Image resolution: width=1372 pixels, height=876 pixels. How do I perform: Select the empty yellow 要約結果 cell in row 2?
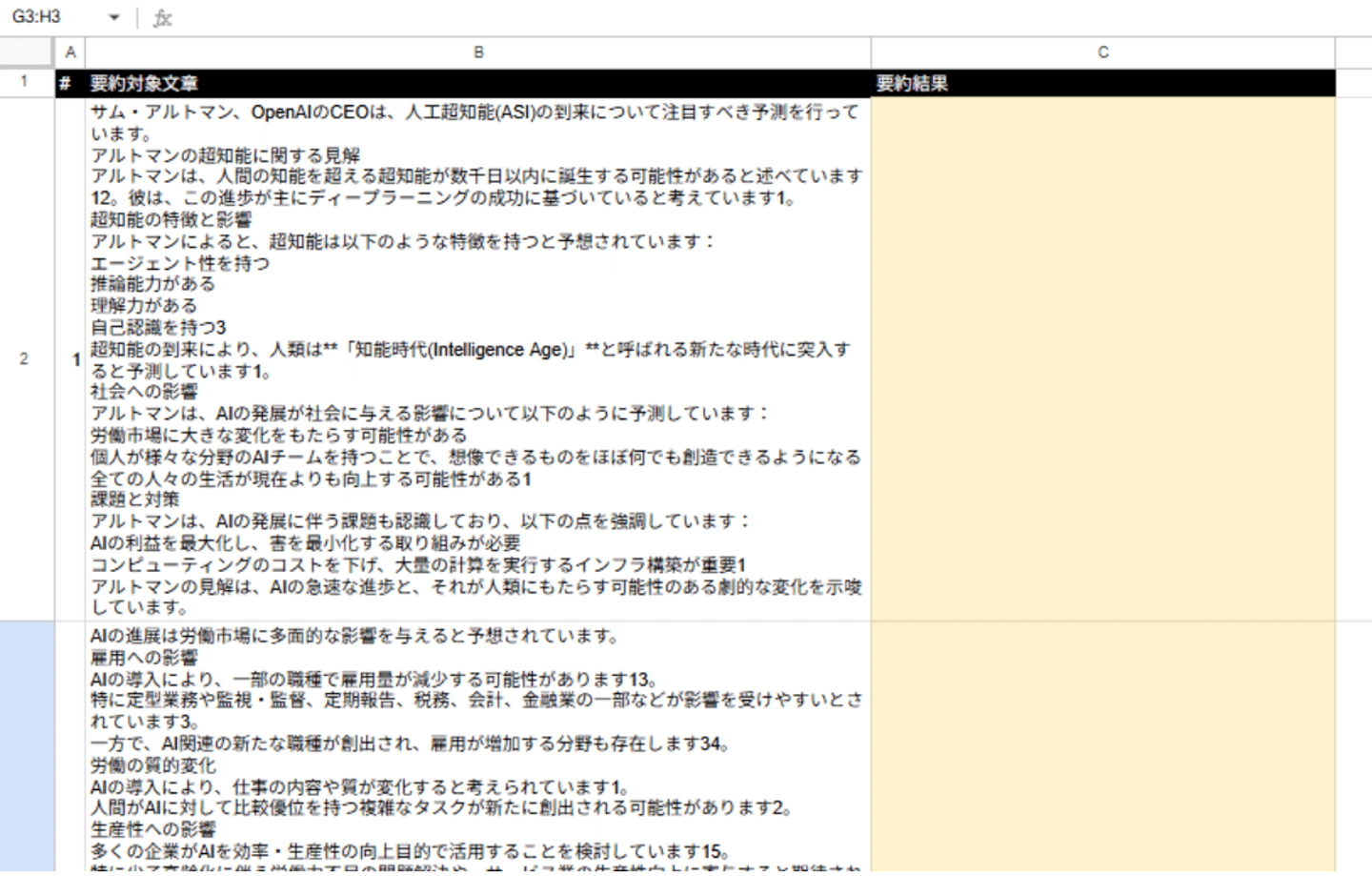(1103, 359)
